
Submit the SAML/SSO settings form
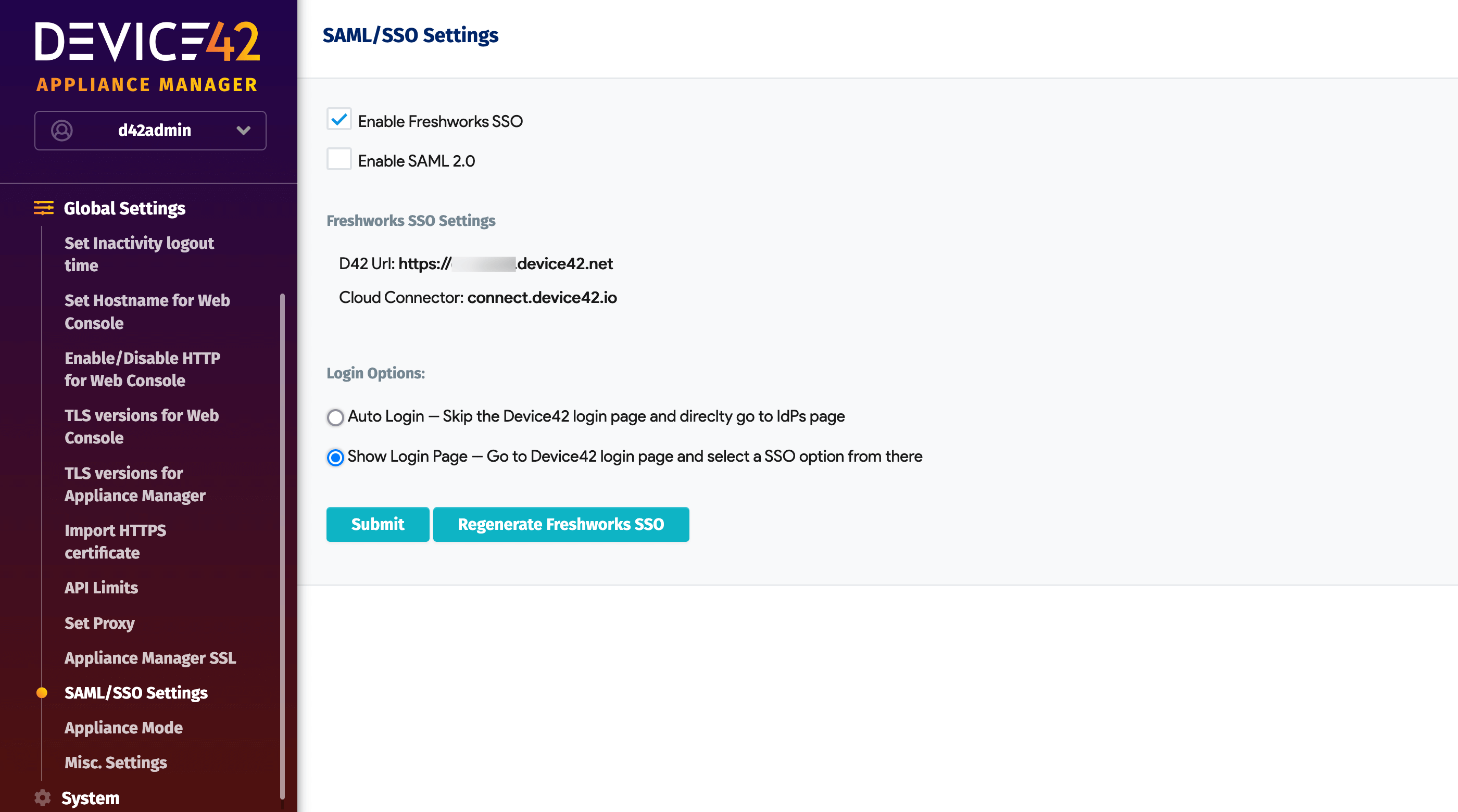pyautogui.click(x=378, y=524)
